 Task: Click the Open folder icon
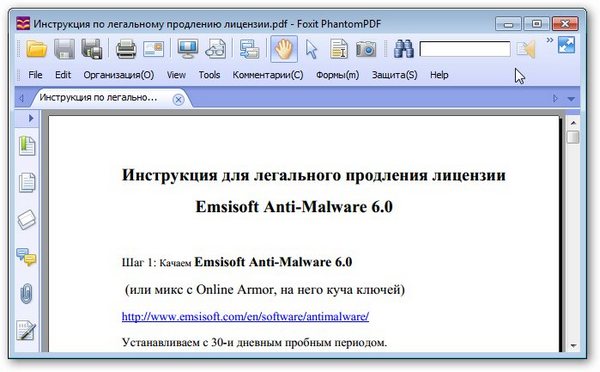36,49
